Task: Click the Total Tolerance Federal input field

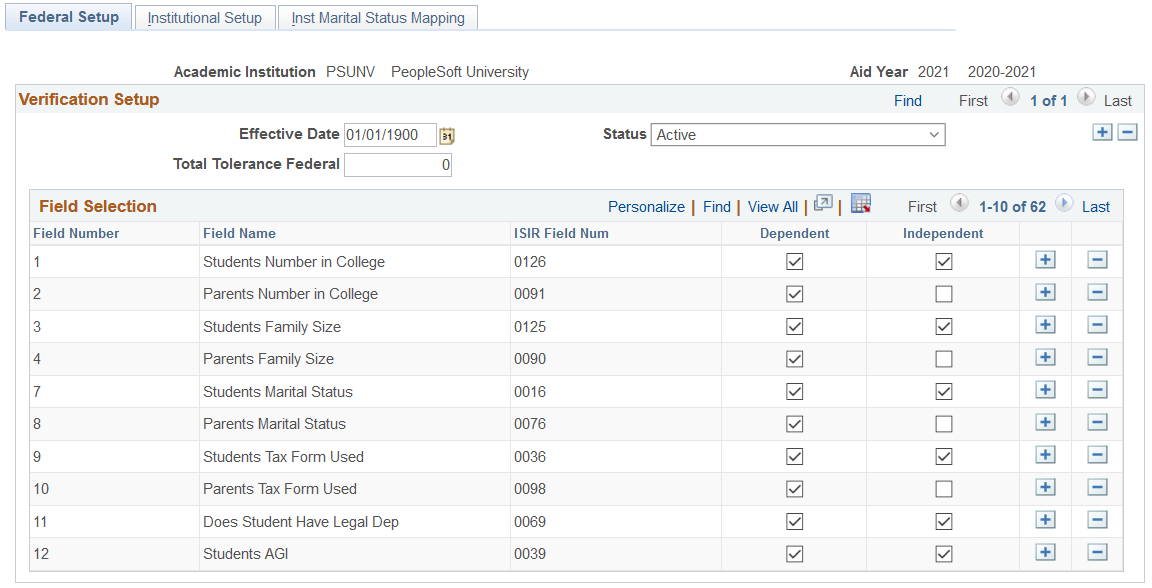Action: [398, 165]
